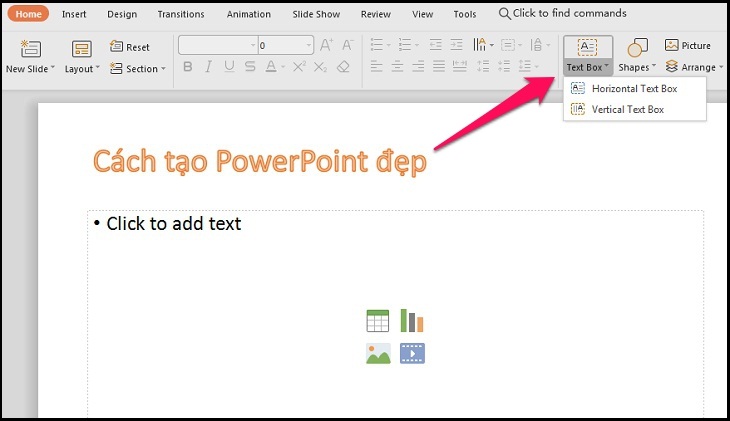Toggle underline formatting
Viewport: 730px width, 421px height.
pos(229,67)
